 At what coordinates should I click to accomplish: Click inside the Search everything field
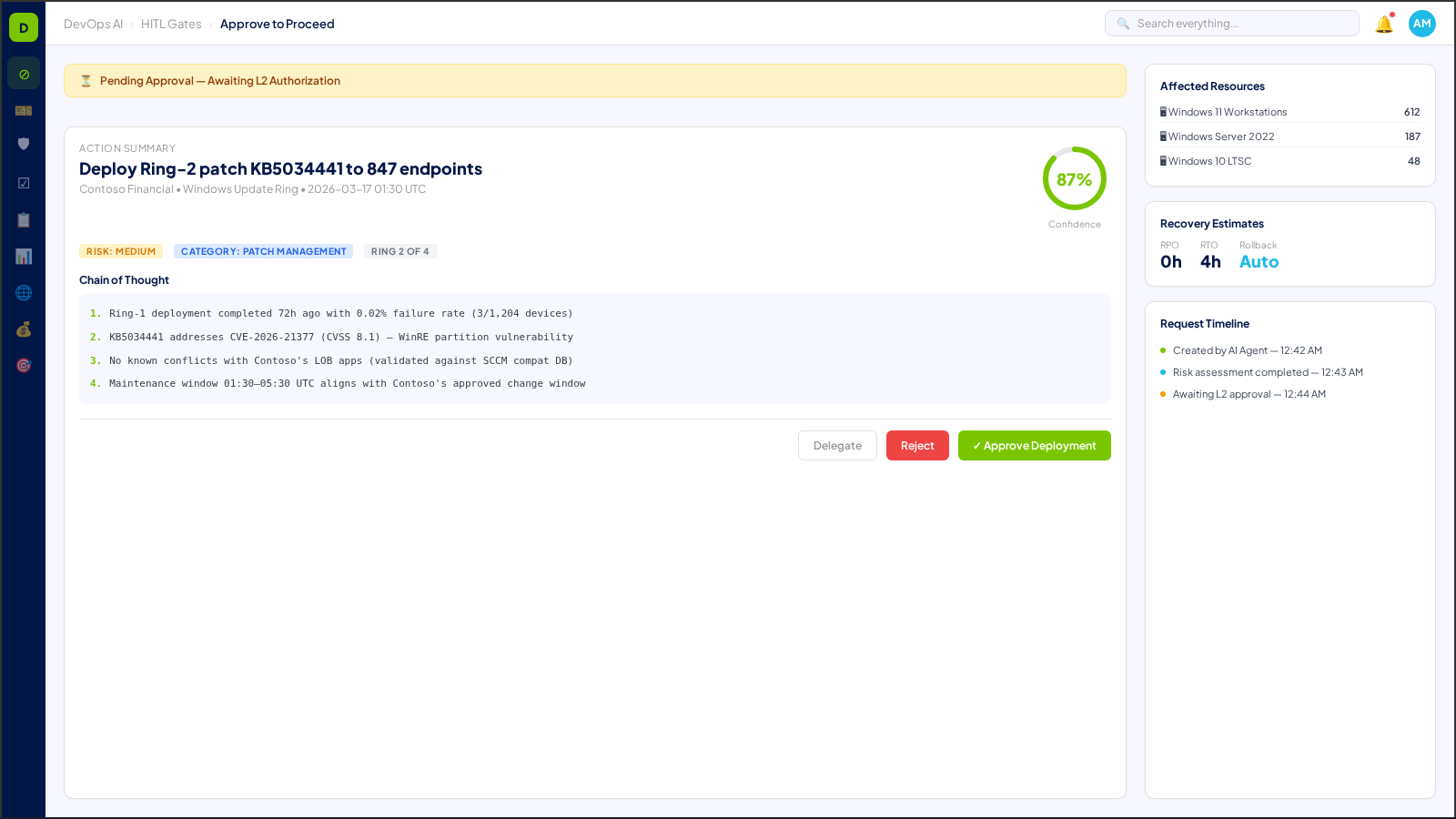pos(1231,23)
